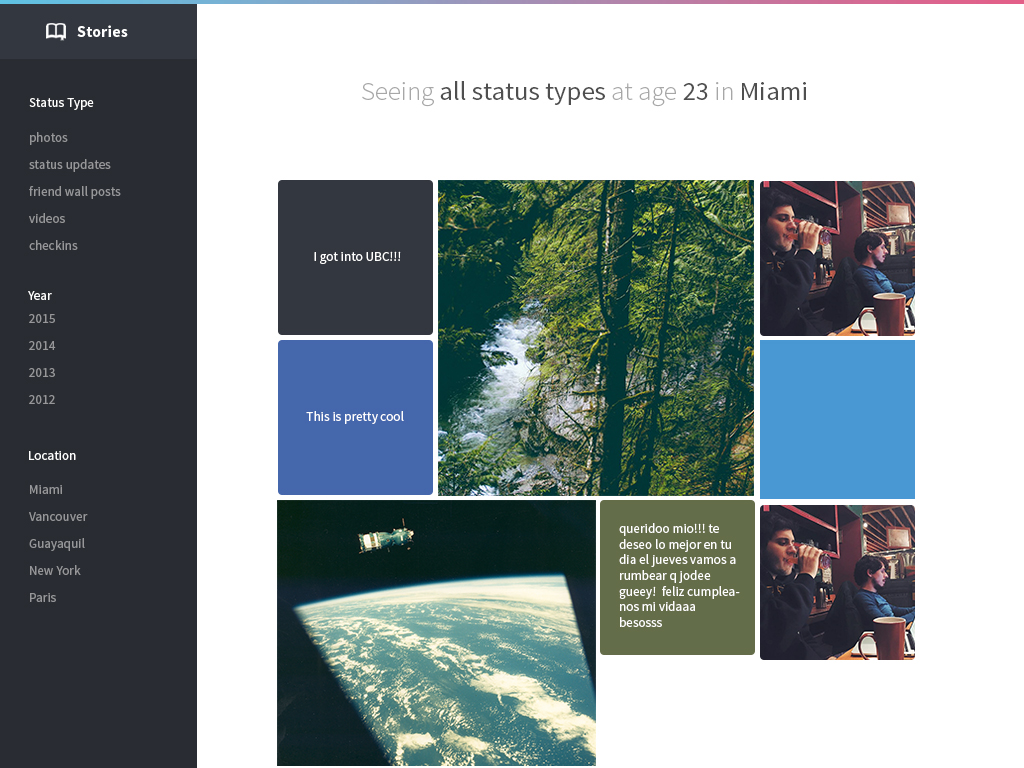Select Paris location
The width and height of the screenshot is (1024, 768).
[42, 598]
